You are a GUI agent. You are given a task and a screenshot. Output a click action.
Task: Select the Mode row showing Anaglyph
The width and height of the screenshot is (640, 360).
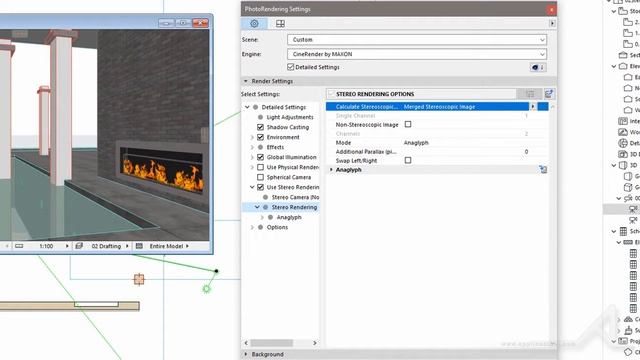click(437, 142)
